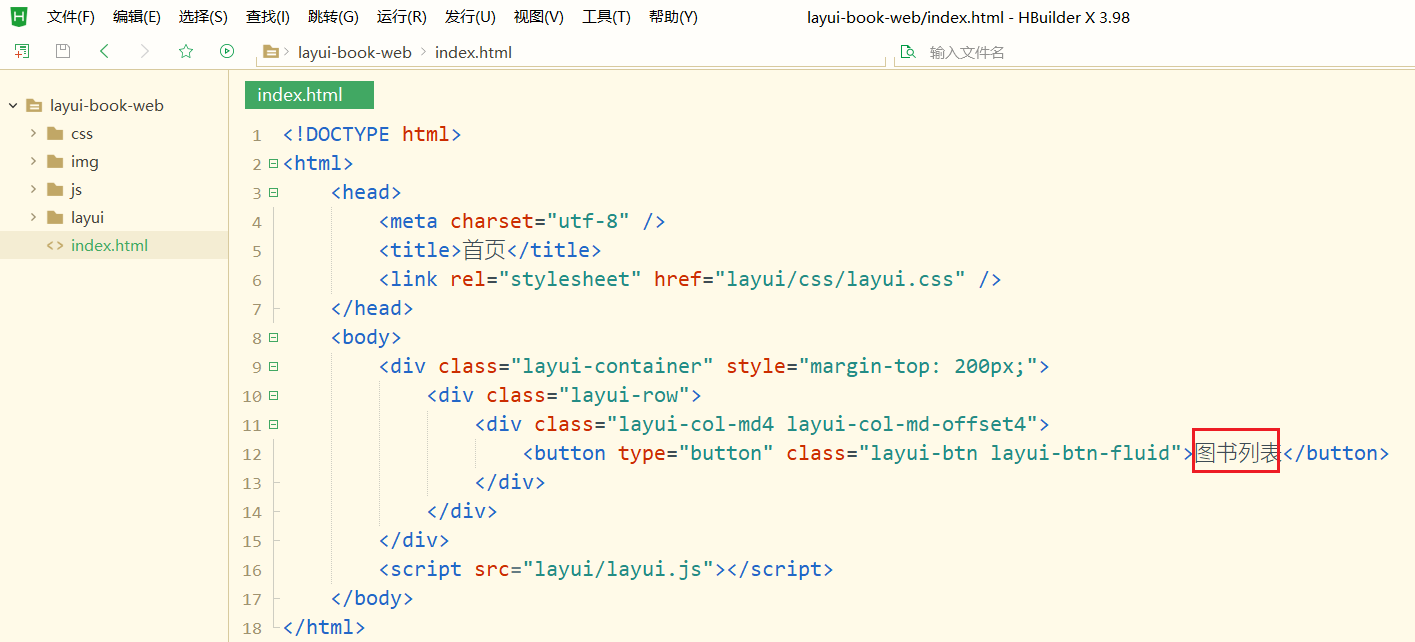Select the layui folder name in tree
Screen dimensions: 1415x642
88,217
